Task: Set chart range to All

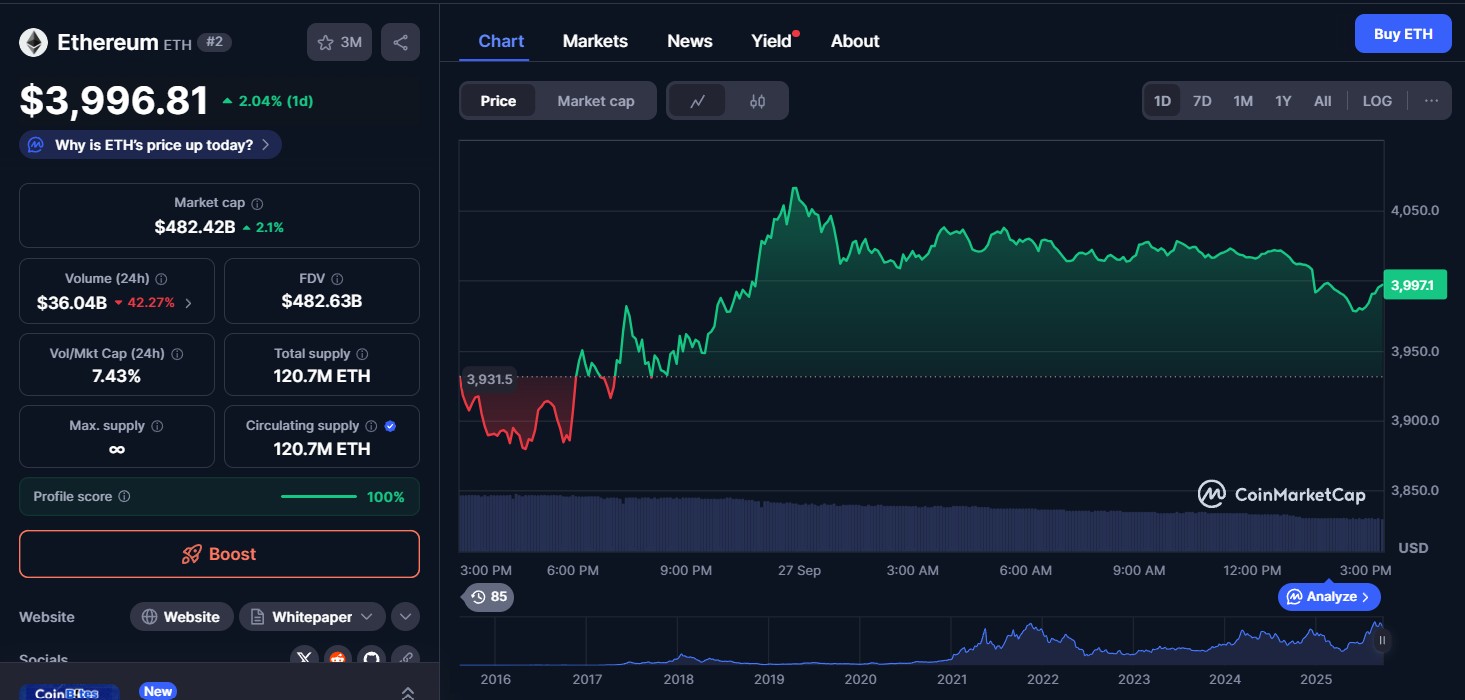Action: [1322, 101]
